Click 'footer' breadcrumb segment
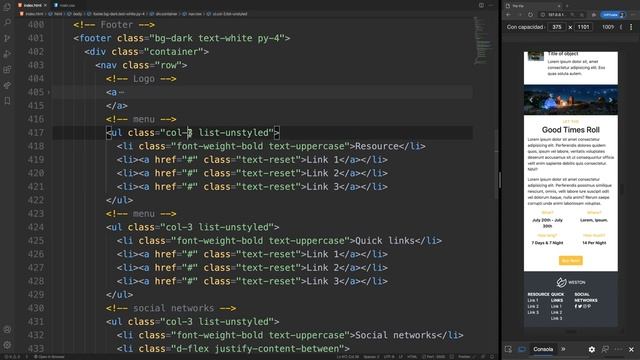 click(118, 14)
